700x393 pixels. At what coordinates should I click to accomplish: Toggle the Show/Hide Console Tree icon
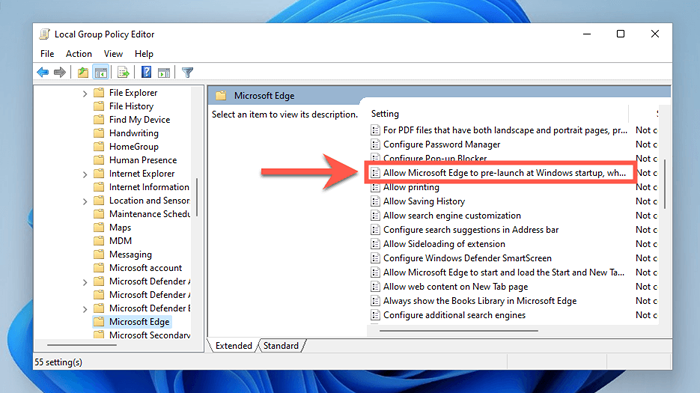101,72
